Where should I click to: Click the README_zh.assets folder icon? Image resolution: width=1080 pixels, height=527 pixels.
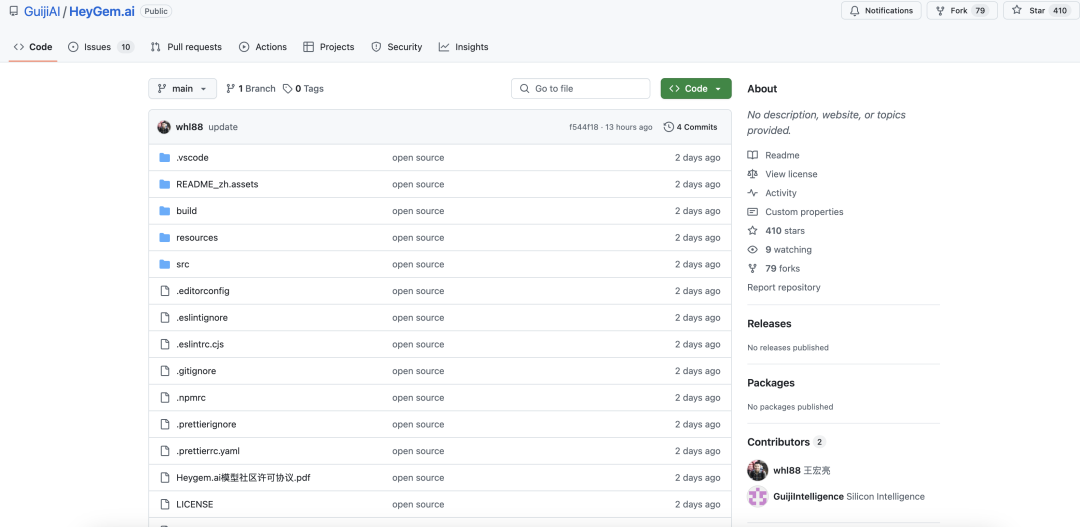click(165, 185)
